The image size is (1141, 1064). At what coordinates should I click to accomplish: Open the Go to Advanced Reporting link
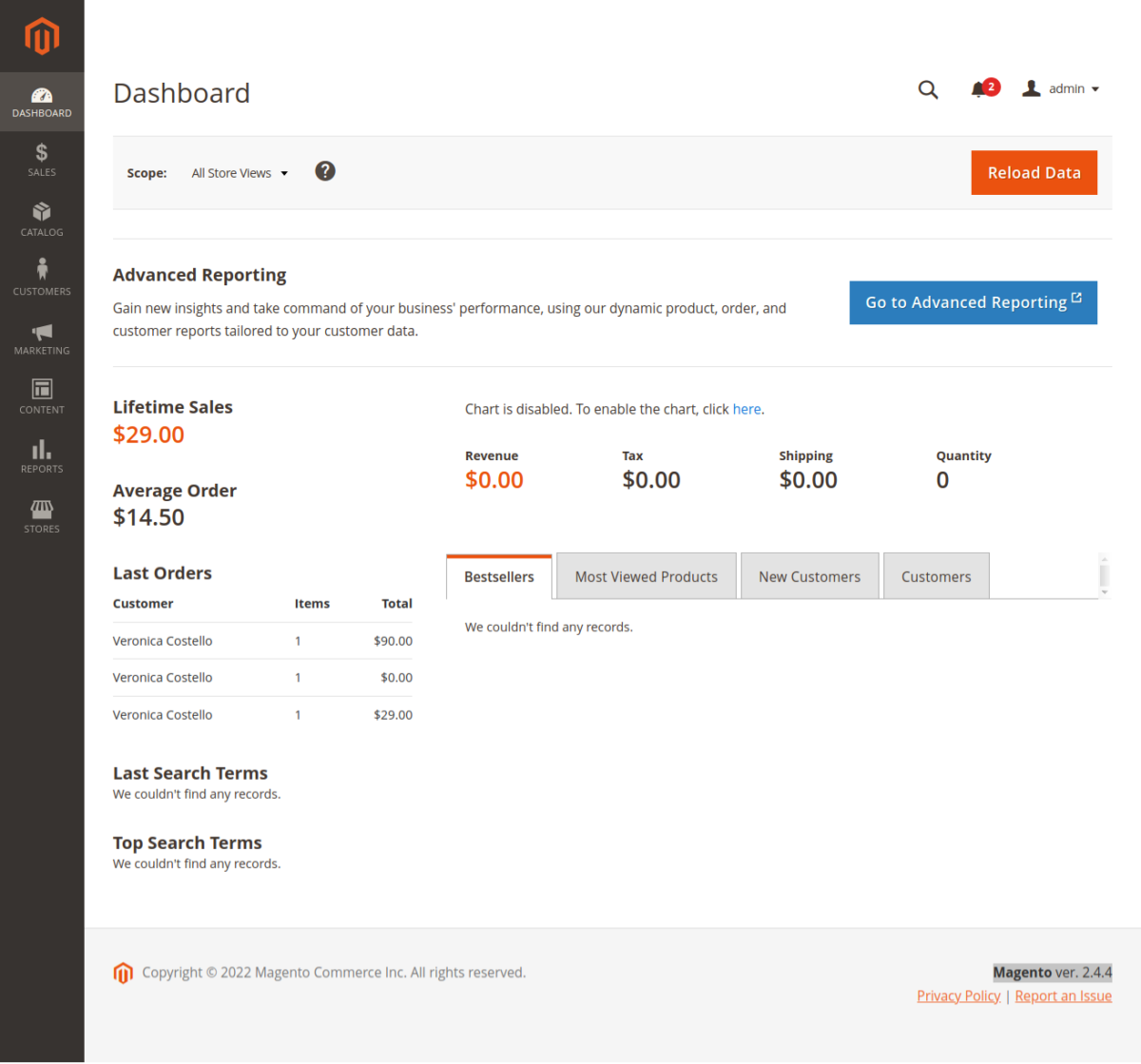click(x=973, y=302)
